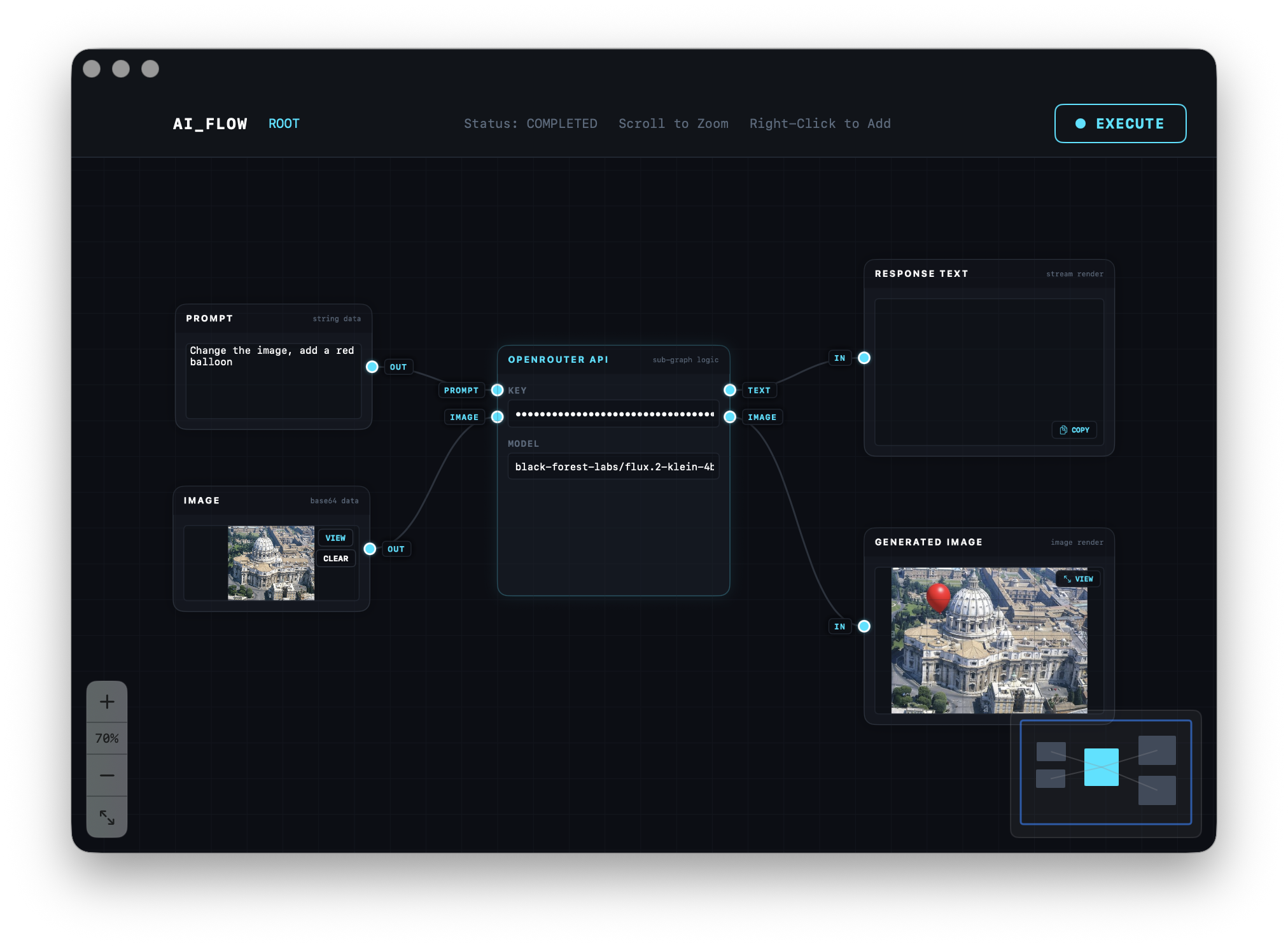Click the minimap viewport panel
Viewport: 1288px width, 947px height.
(x=1106, y=773)
